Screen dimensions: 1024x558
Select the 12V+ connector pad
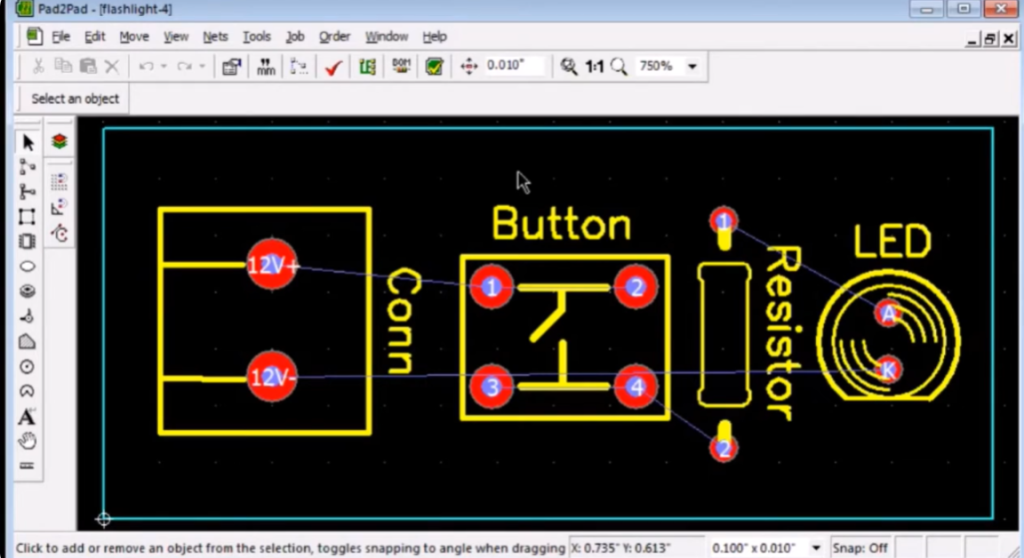tap(272, 265)
